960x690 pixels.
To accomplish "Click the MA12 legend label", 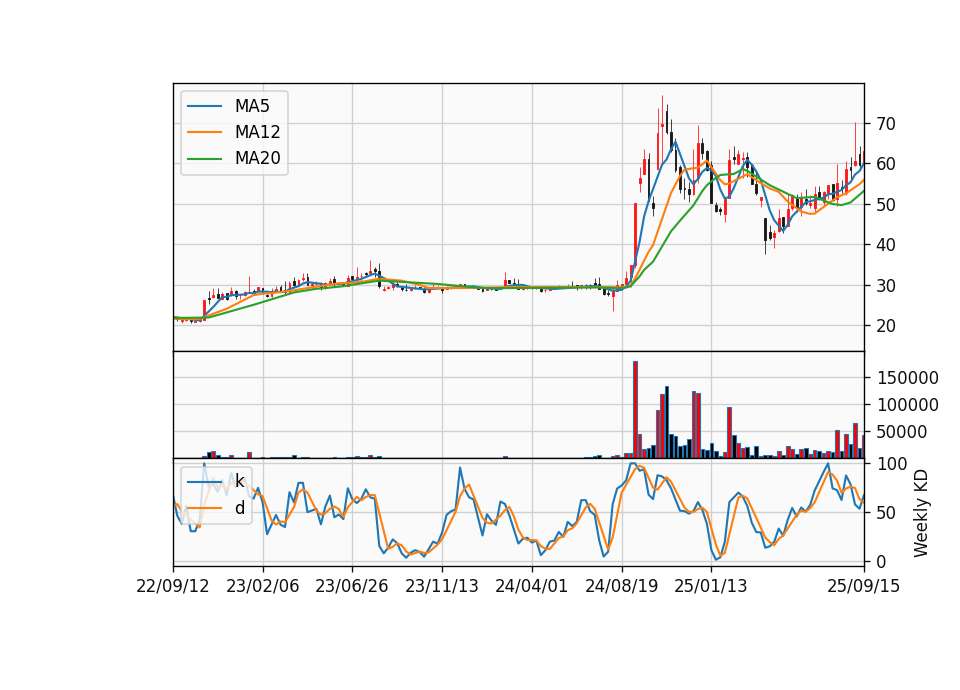I will 257,132.
